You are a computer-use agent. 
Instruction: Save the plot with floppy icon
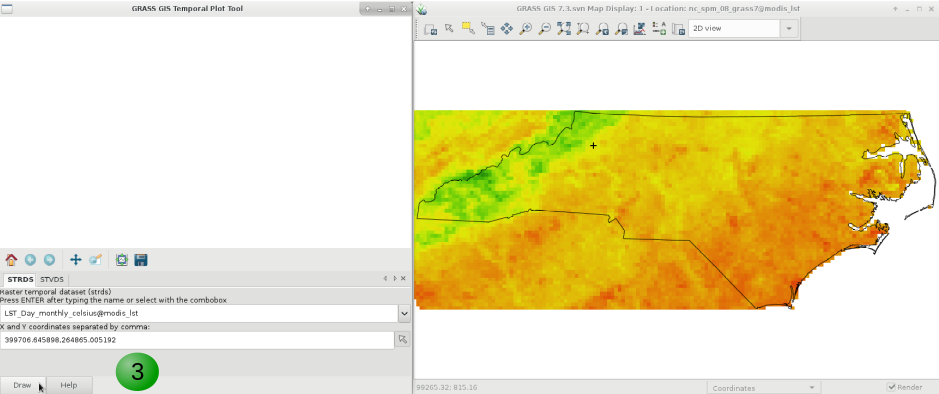tap(141, 260)
